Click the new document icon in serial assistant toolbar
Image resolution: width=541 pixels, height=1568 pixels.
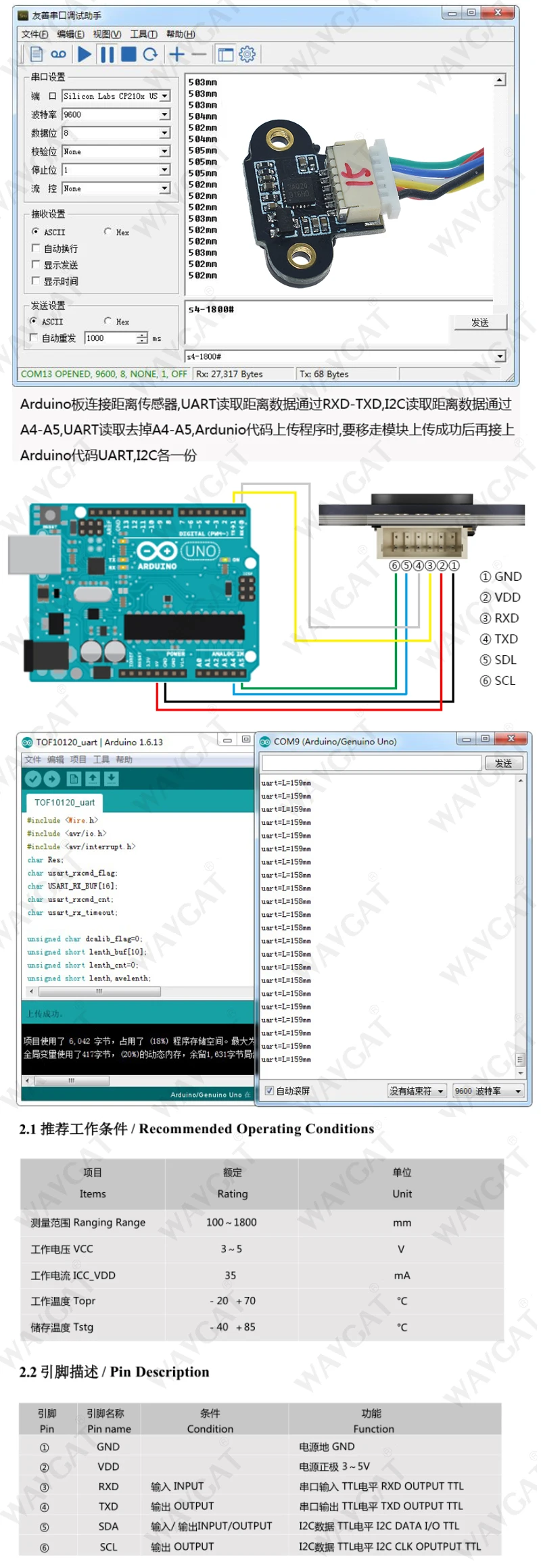[x=37, y=54]
